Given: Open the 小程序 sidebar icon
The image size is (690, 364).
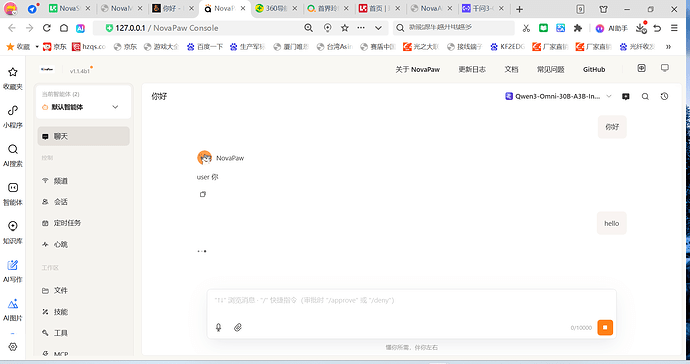Looking at the screenshot, I should coord(13,110).
